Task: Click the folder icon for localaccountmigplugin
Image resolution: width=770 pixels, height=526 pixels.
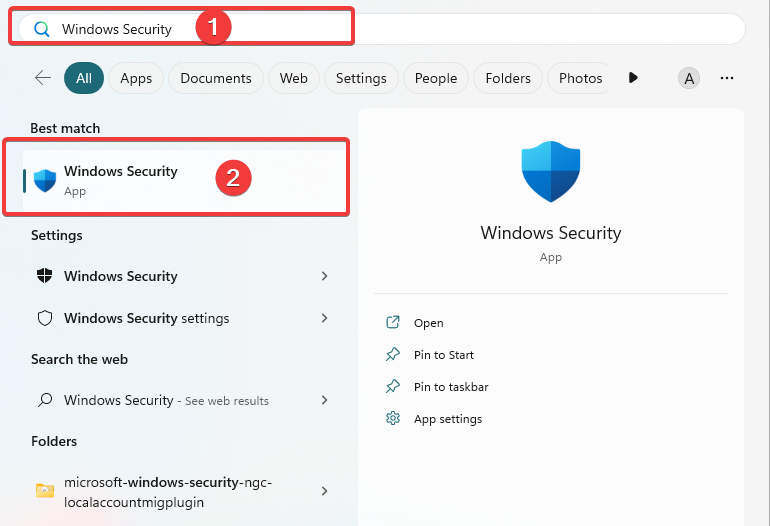Action: (45, 490)
